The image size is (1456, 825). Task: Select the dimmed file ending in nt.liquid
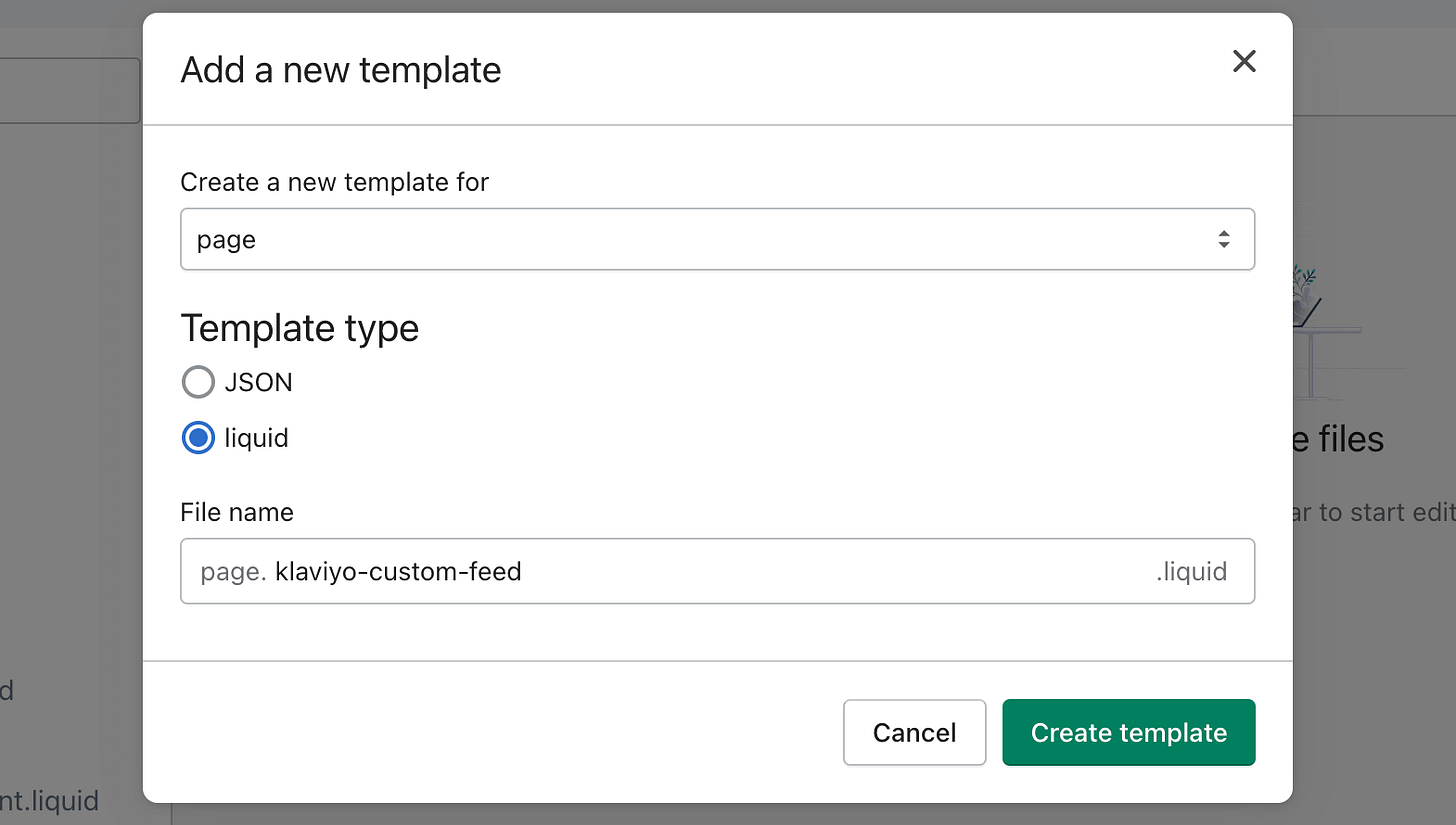[x=49, y=801]
